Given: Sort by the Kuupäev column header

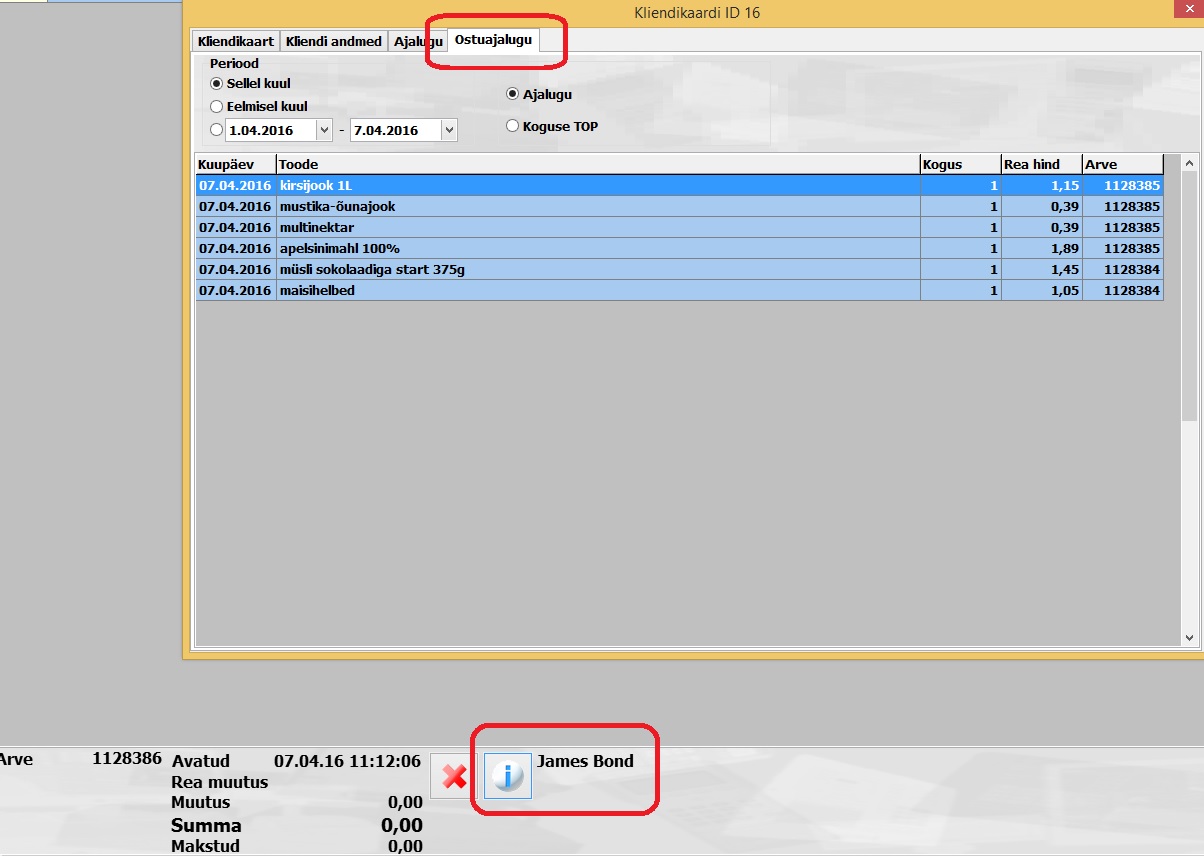Looking at the screenshot, I should click(x=235, y=164).
